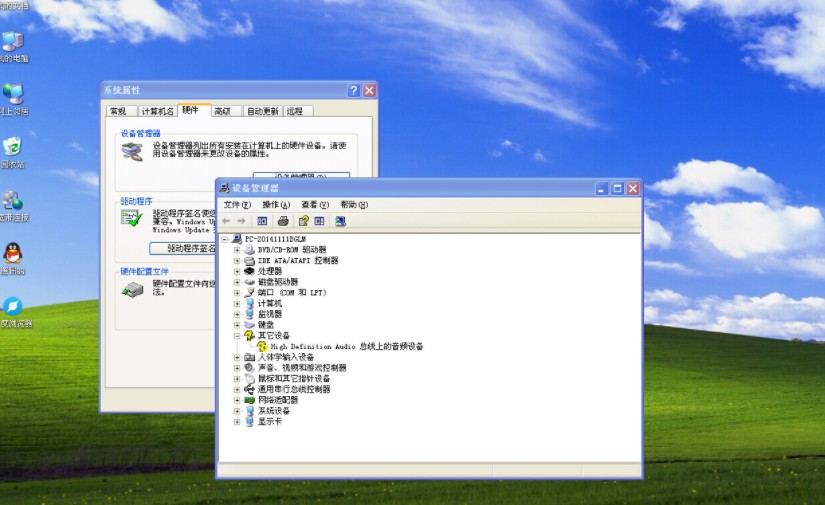Open Properties icon with yellow question mark
This screenshot has width=825, height=505.
click(x=304, y=221)
